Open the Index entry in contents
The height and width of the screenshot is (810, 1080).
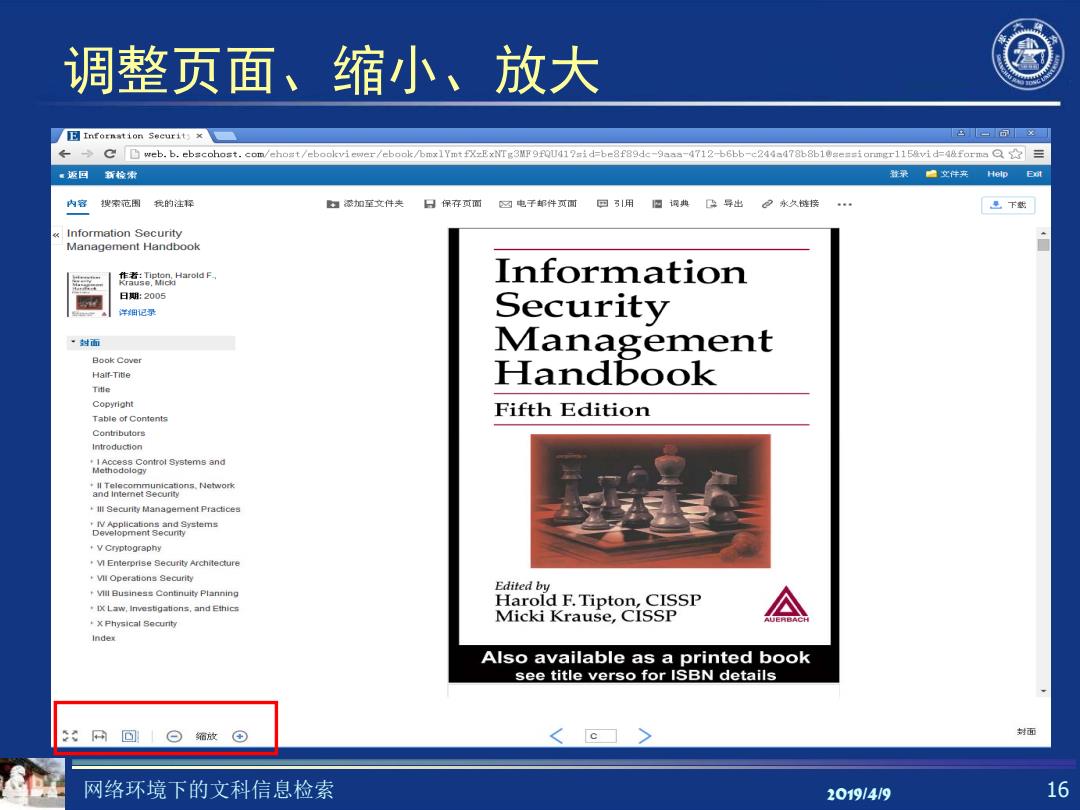(104, 638)
